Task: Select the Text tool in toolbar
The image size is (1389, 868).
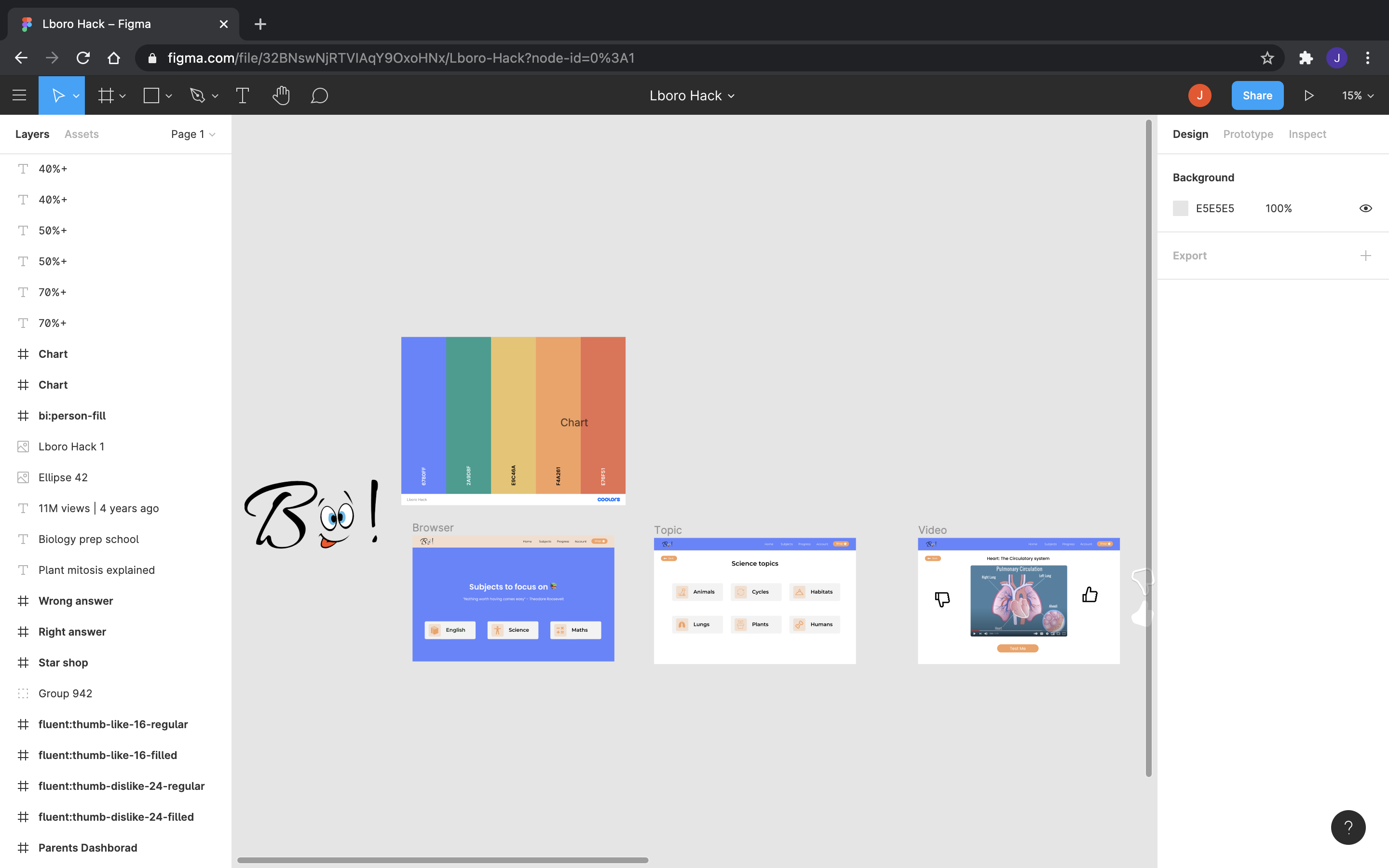Action: [x=242, y=95]
